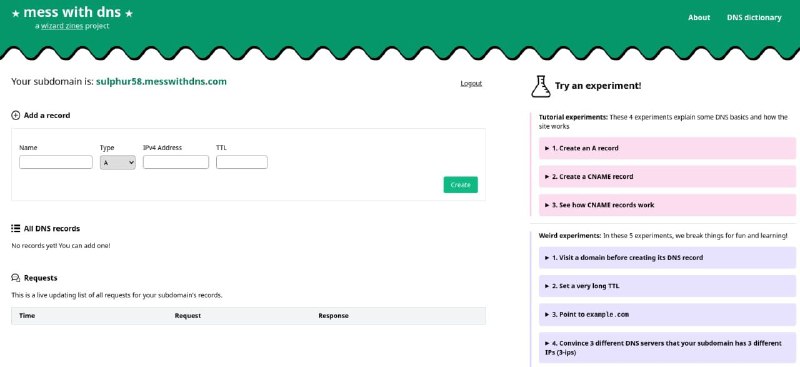
Task: Click the green Create button
Action: point(461,185)
